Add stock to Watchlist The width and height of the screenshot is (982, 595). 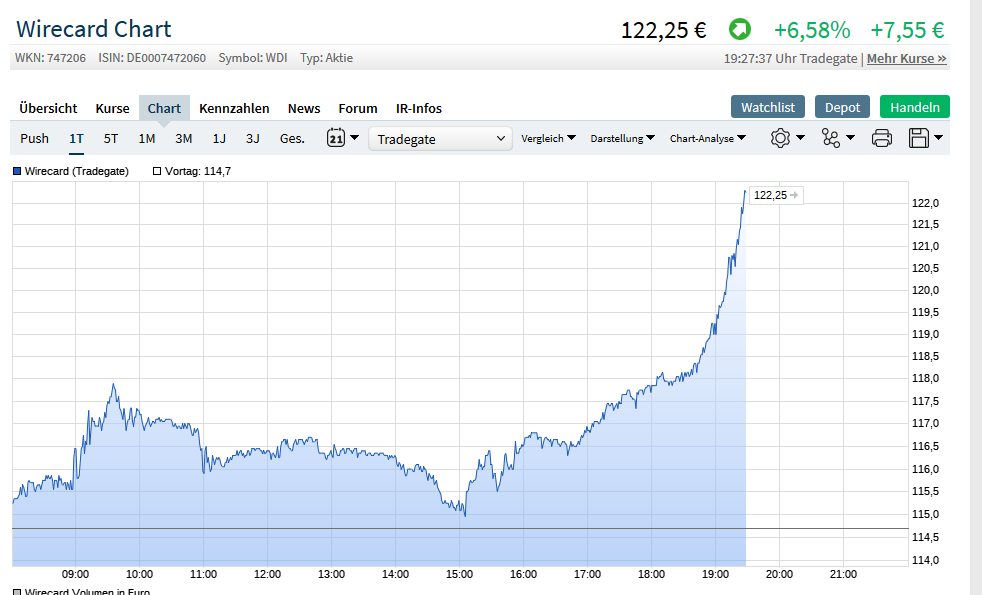tap(768, 107)
